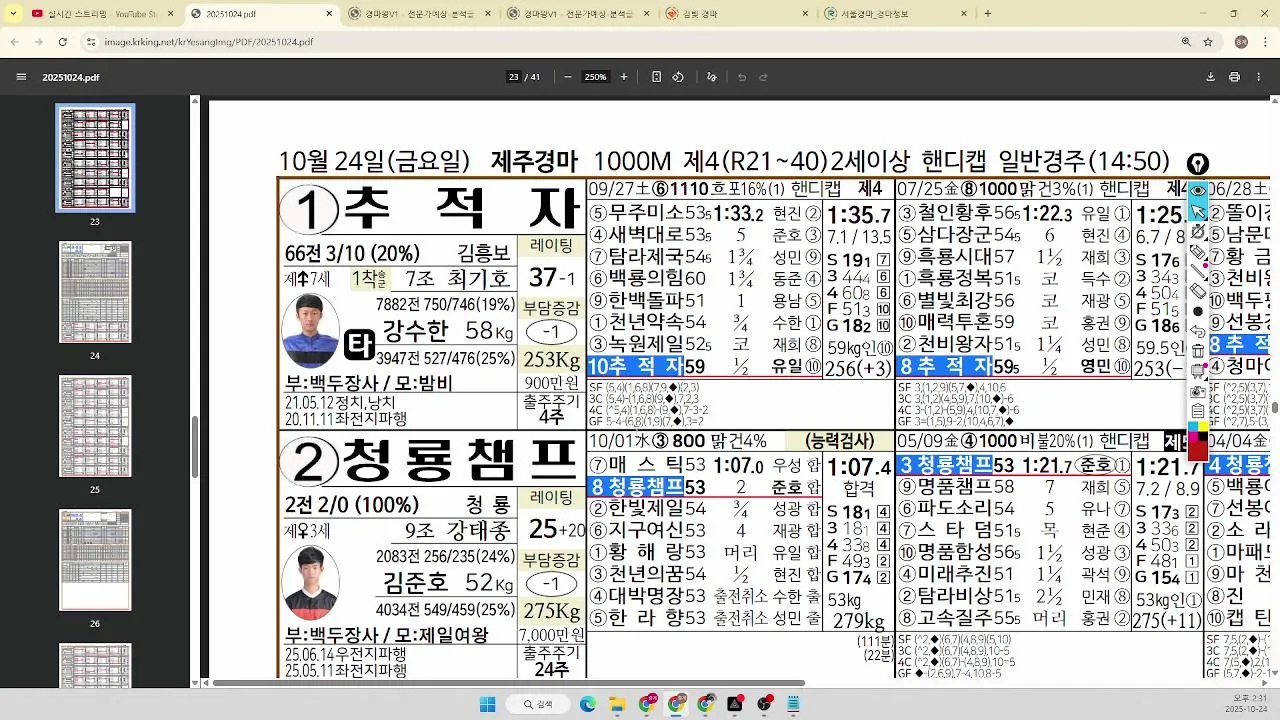Viewport: 1280px width, 720px height.
Task: Select page 23 thumbnail
Action: click(95, 158)
